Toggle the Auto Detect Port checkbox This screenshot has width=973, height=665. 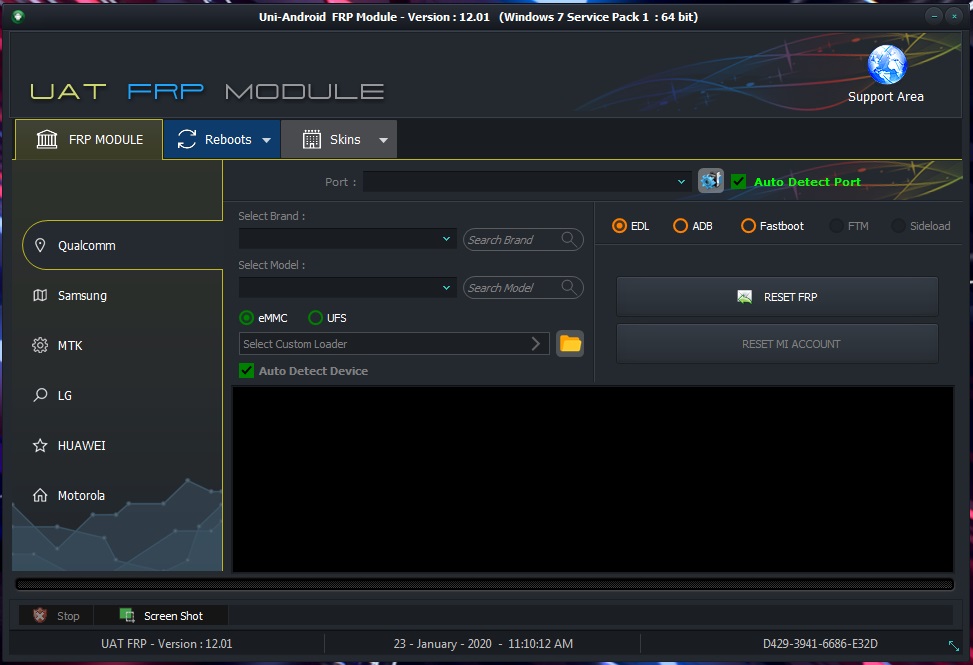(x=738, y=182)
